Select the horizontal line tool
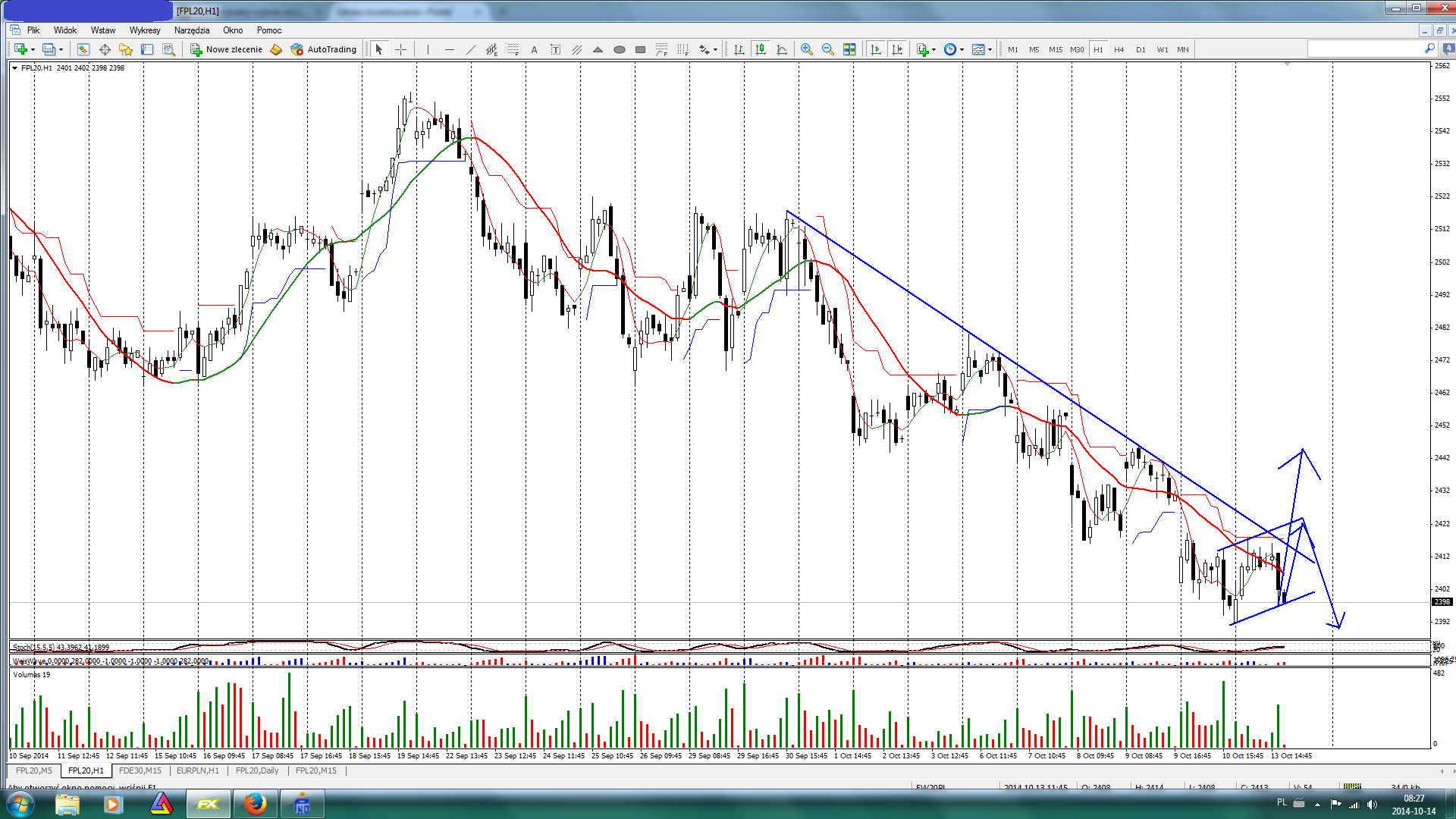The height and width of the screenshot is (819, 1456). coord(449,50)
